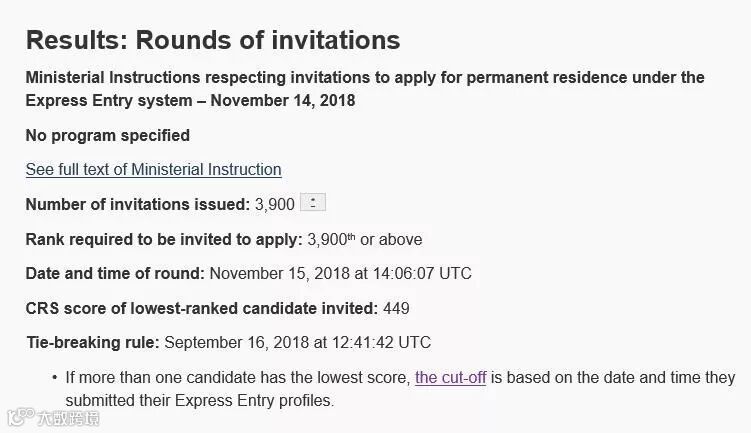Click the watermark logo in the corner
Viewport: 751px width, 433px height.
[x=17, y=416]
